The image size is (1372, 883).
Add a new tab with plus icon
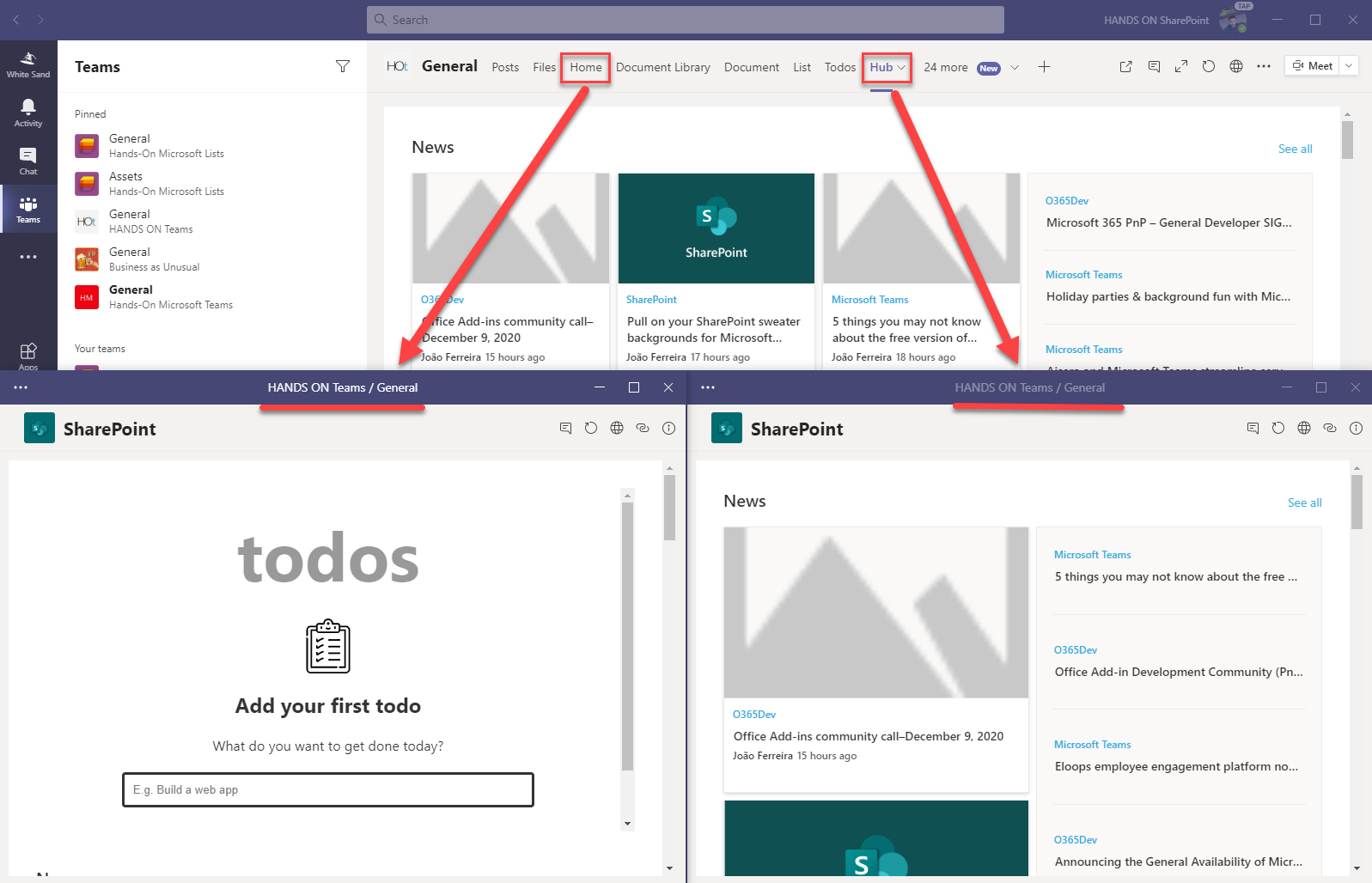click(x=1044, y=66)
